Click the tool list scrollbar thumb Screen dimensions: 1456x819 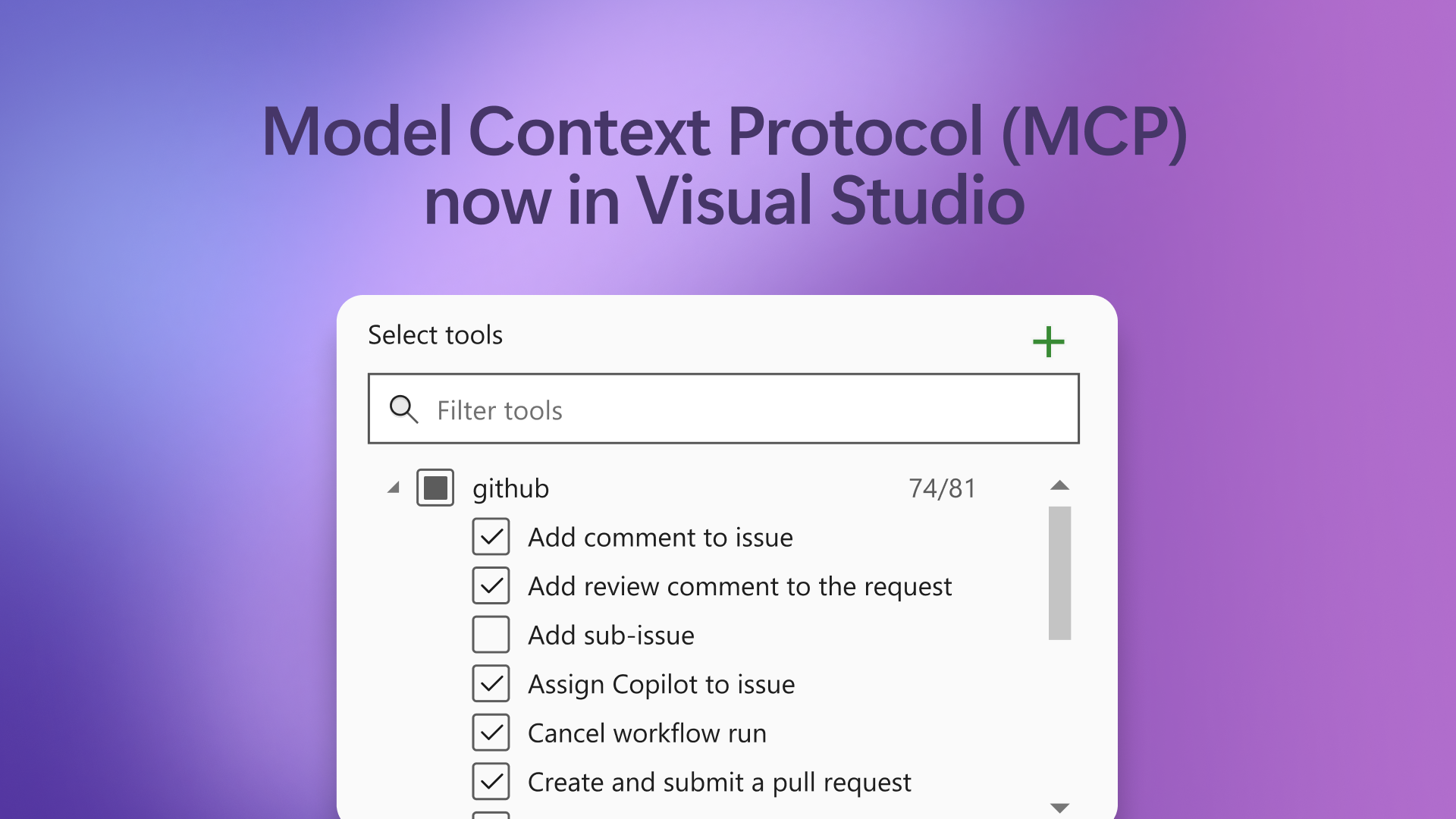tap(1059, 573)
